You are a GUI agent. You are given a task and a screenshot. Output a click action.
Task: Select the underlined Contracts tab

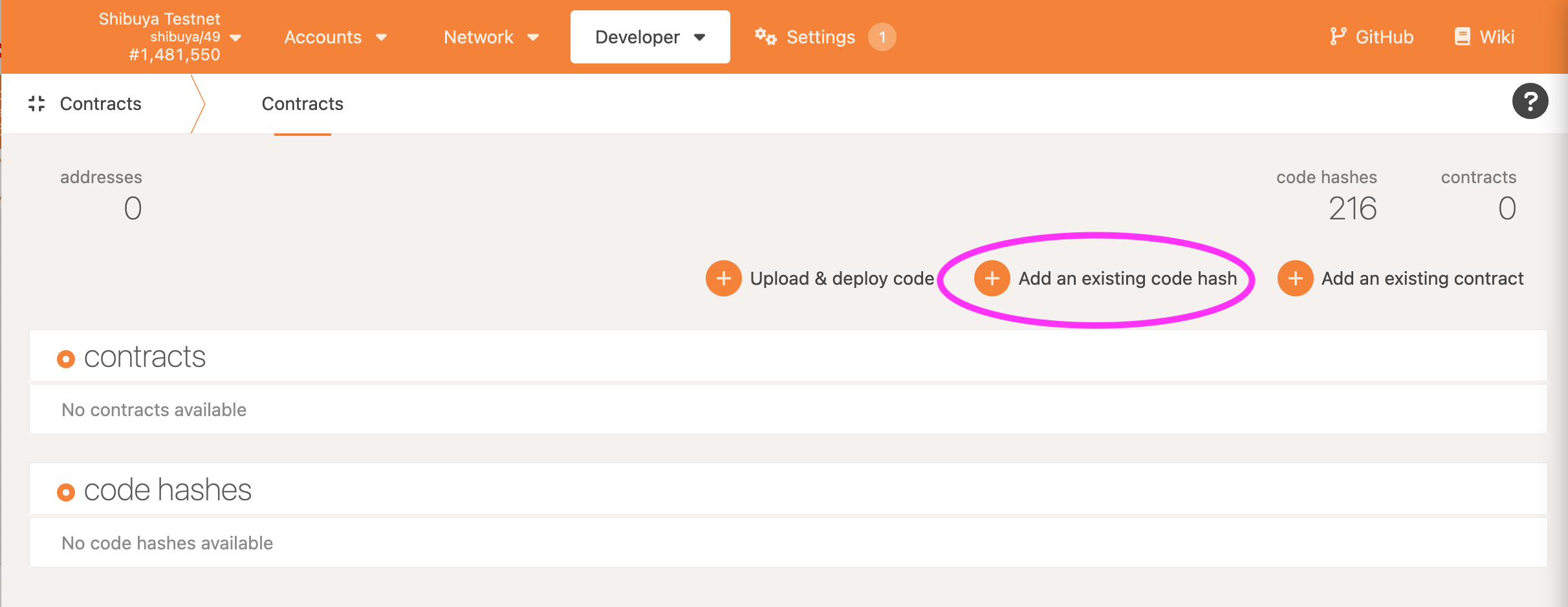pyautogui.click(x=302, y=104)
